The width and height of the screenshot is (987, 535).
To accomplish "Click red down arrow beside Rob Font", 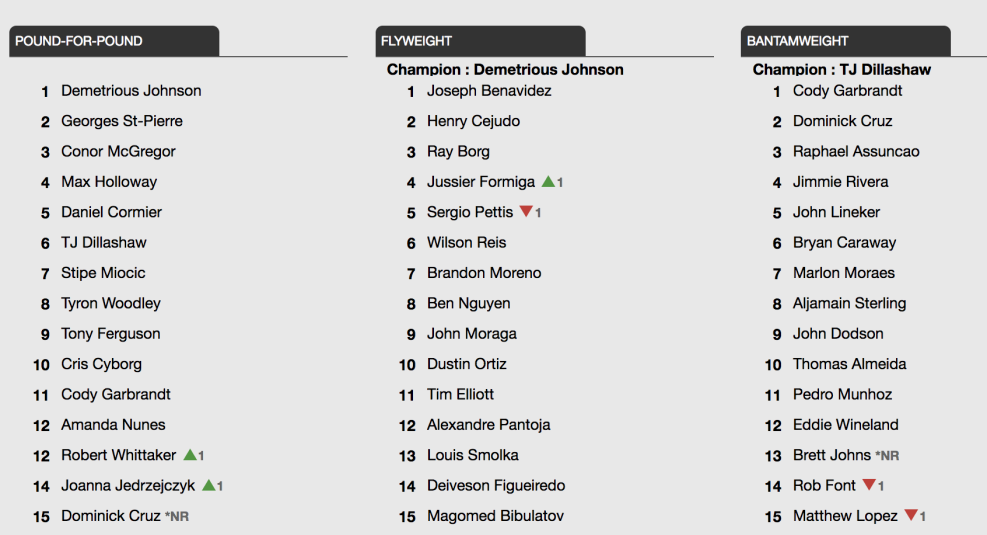I will pos(869,485).
